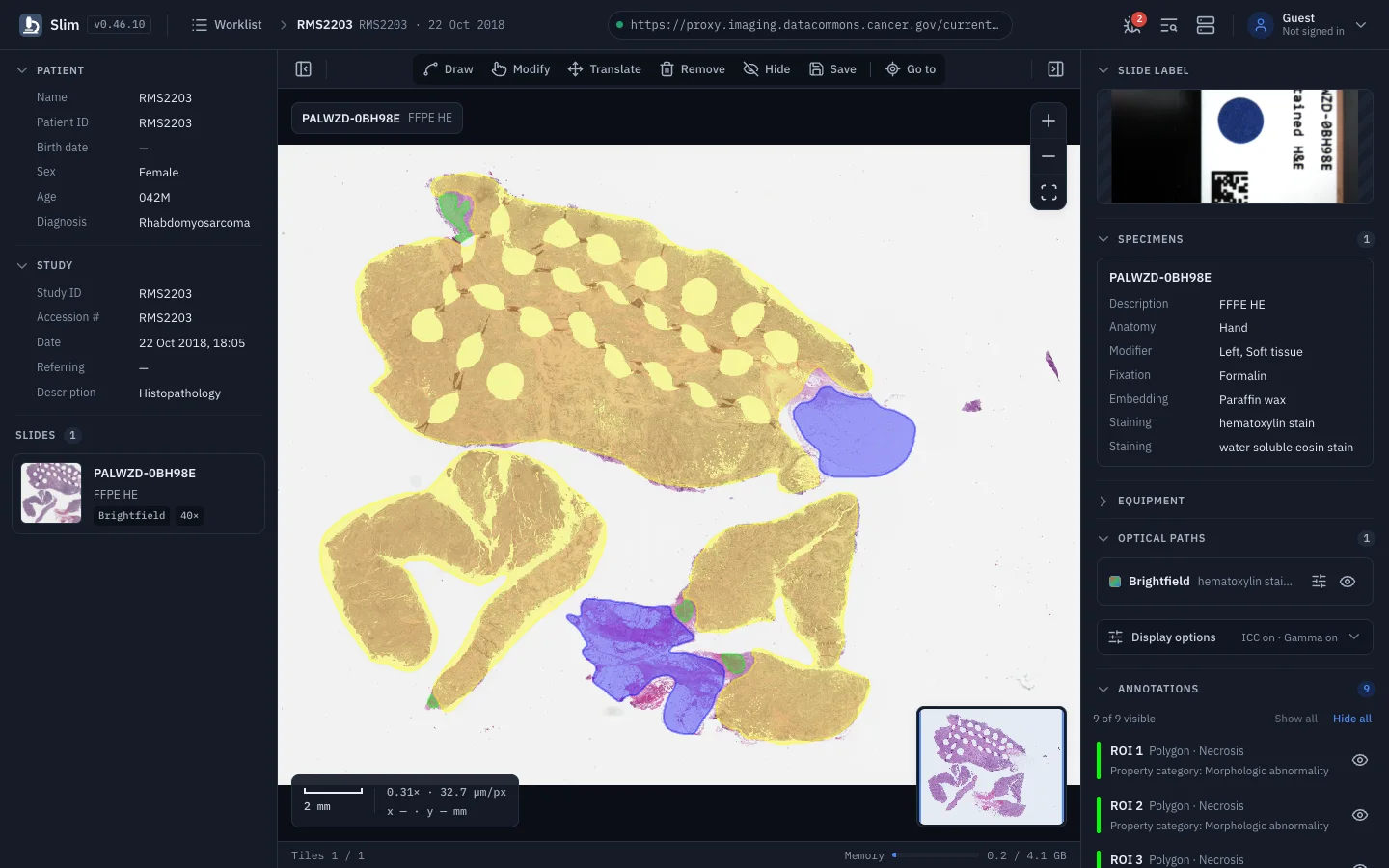
Task: Click the Memory usage progress bar
Action: 935,855
